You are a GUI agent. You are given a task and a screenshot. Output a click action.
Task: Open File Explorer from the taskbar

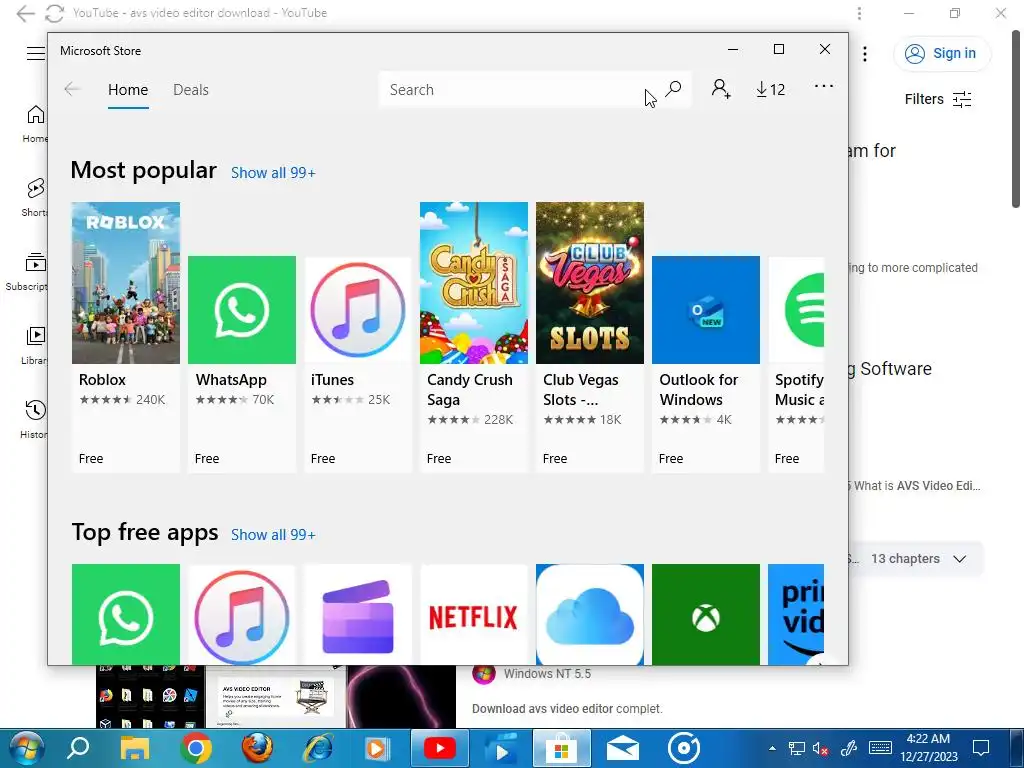[135, 748]
